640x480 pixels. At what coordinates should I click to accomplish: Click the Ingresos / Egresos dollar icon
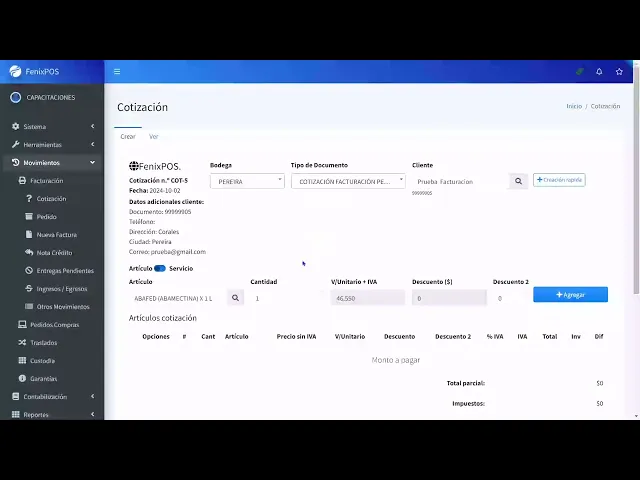pos(29,288)
